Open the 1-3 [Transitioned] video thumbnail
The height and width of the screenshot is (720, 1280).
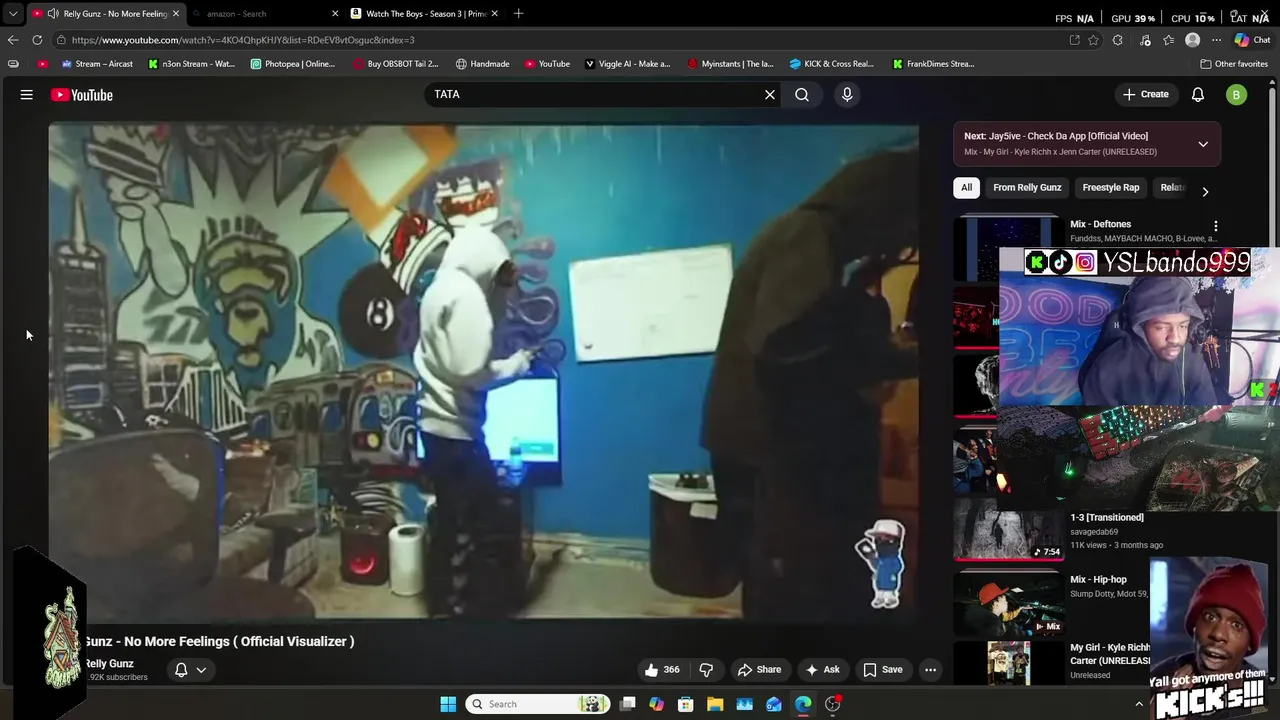1008,531
